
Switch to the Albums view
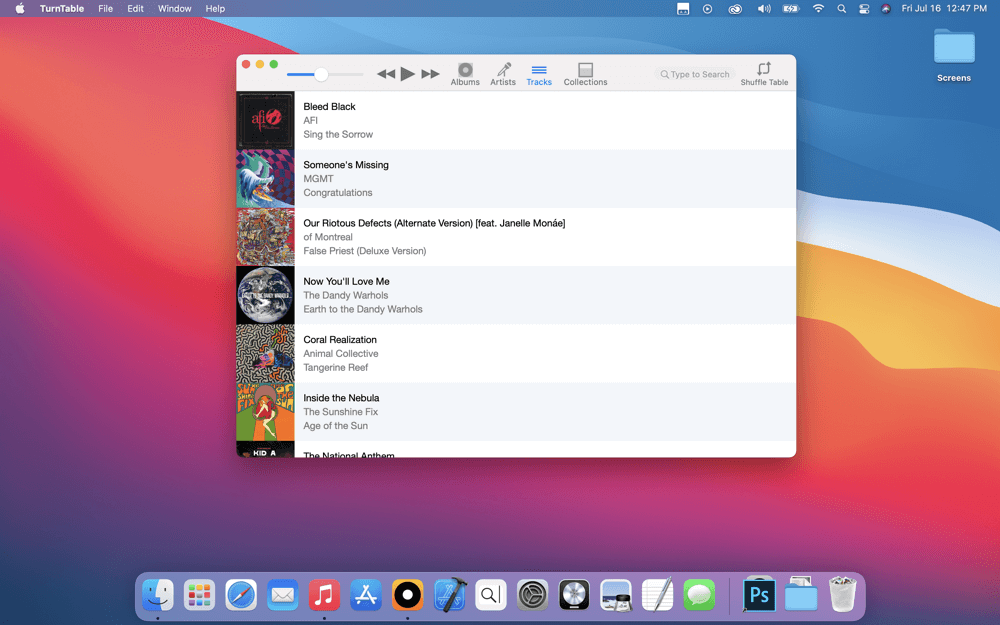point(465,74)
